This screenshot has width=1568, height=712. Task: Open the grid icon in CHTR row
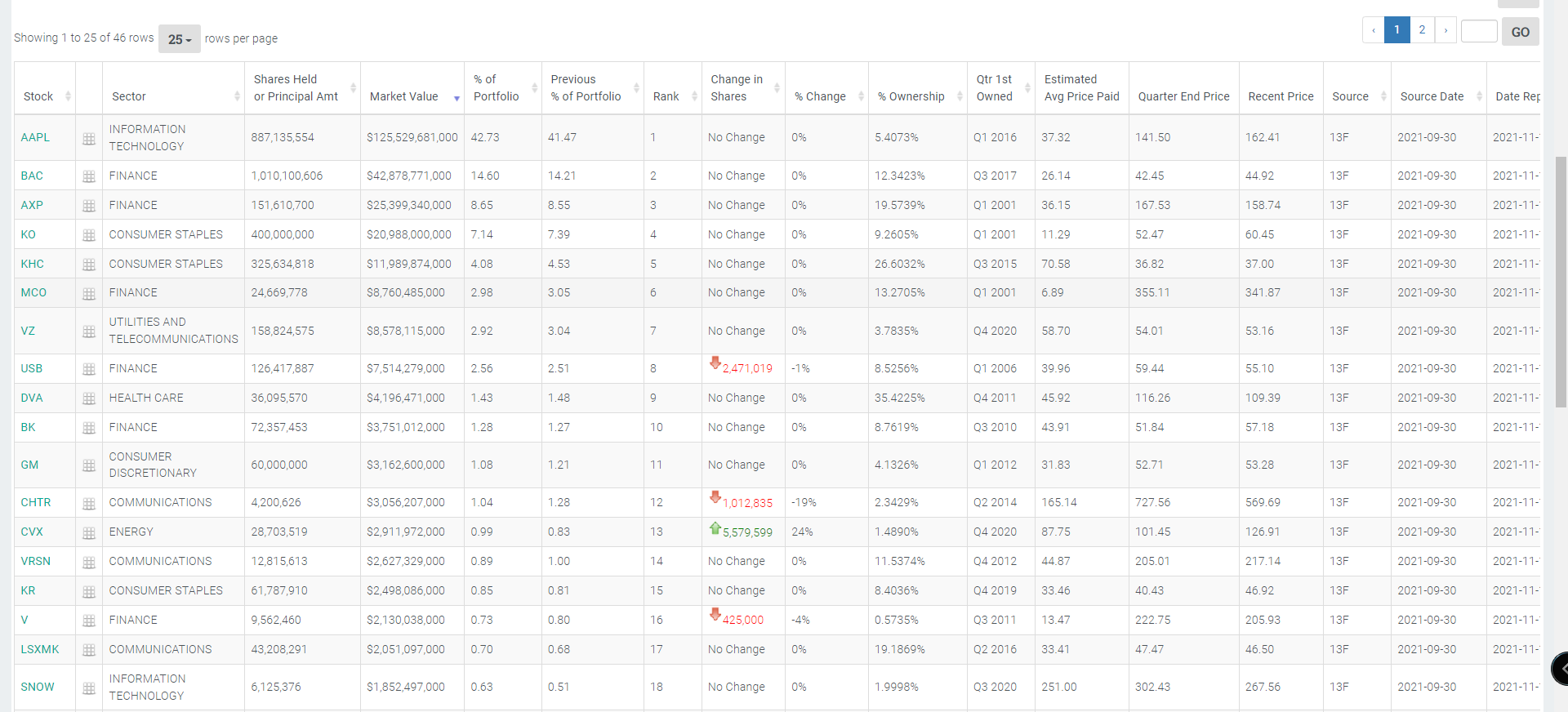[x=89, y=504]
